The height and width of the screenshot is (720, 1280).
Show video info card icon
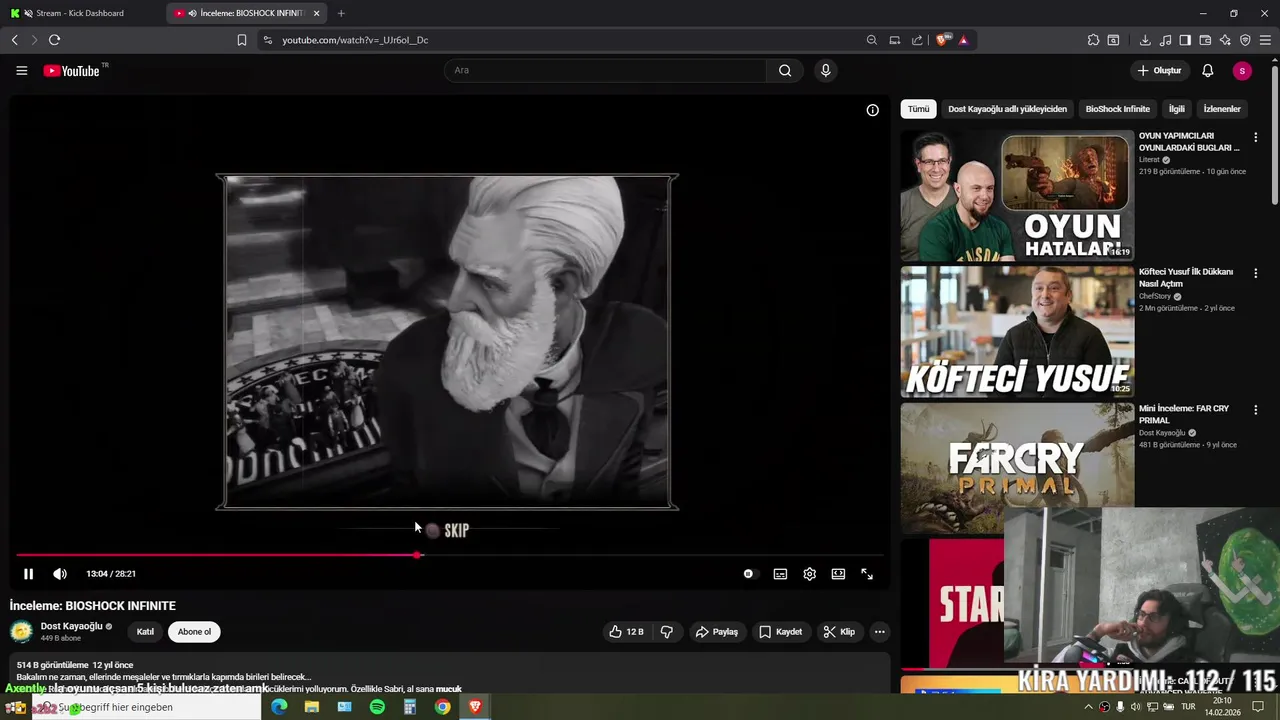coord(872,110)
